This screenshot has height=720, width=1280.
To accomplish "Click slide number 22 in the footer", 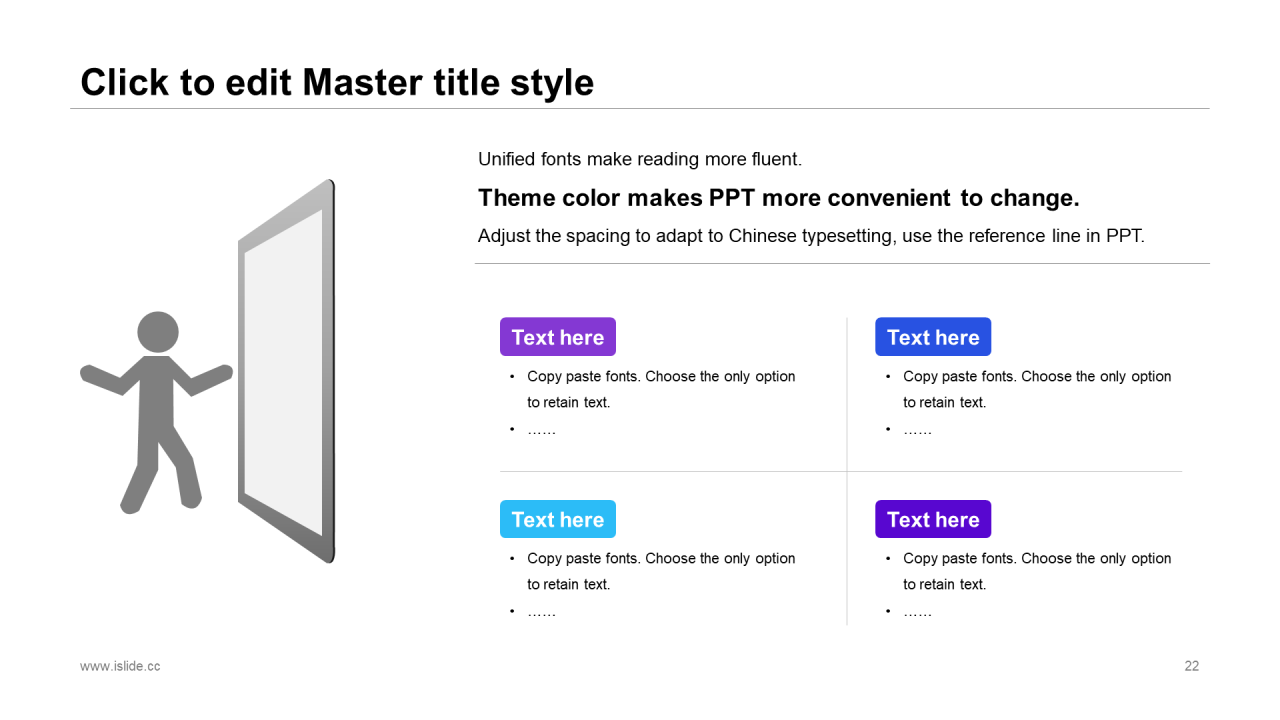I will click(1192, 666).
